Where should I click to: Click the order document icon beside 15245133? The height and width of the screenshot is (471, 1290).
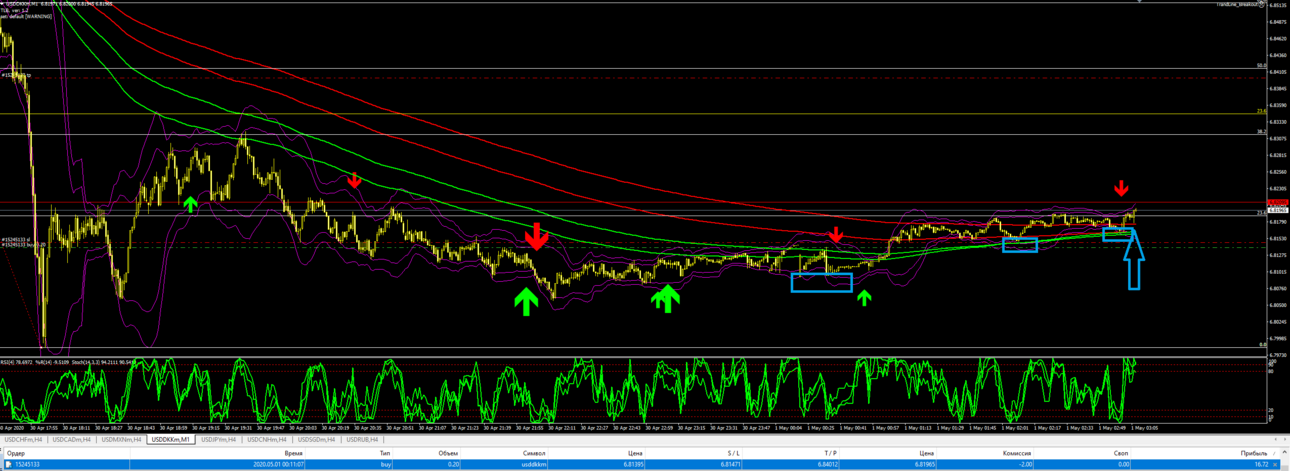pos(8,464)
